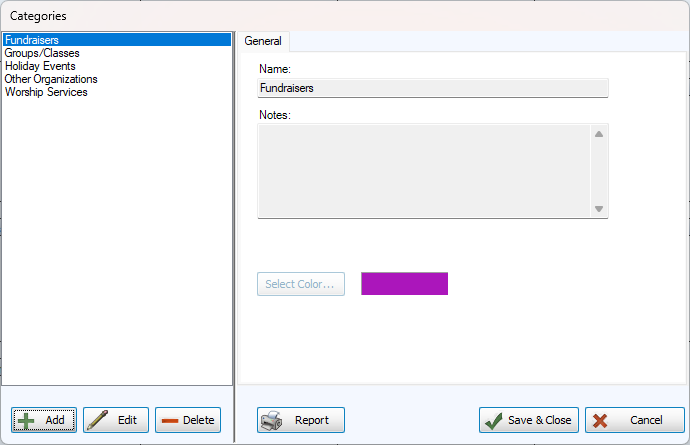The image size is (690, 445).
Task: Click the red X Cancel icon
Action: click(x=602, y=420)
